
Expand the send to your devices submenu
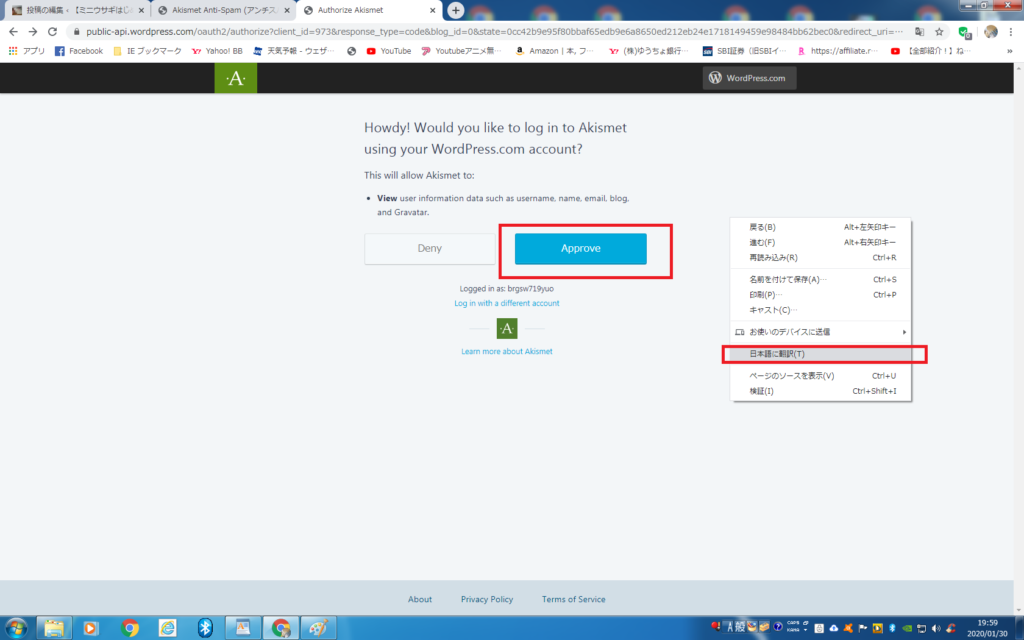coord(820,331)
